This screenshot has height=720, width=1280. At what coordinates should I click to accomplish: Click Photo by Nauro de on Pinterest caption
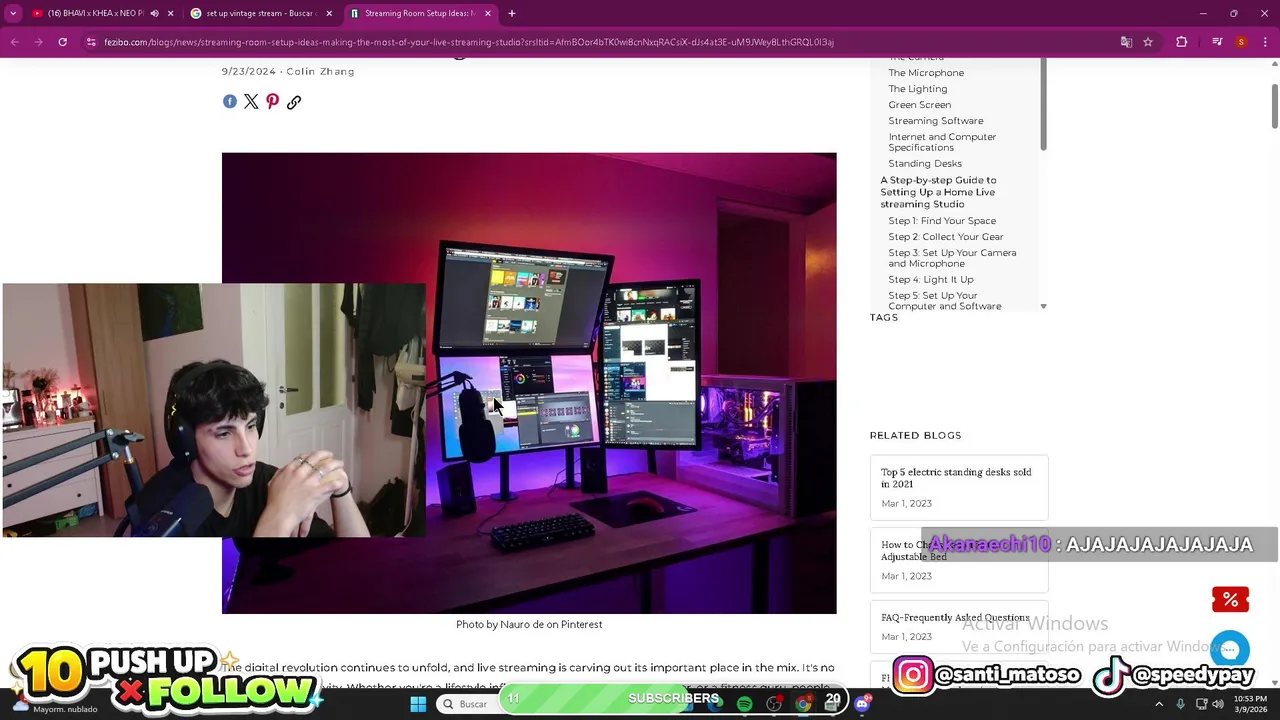[529, 625]
